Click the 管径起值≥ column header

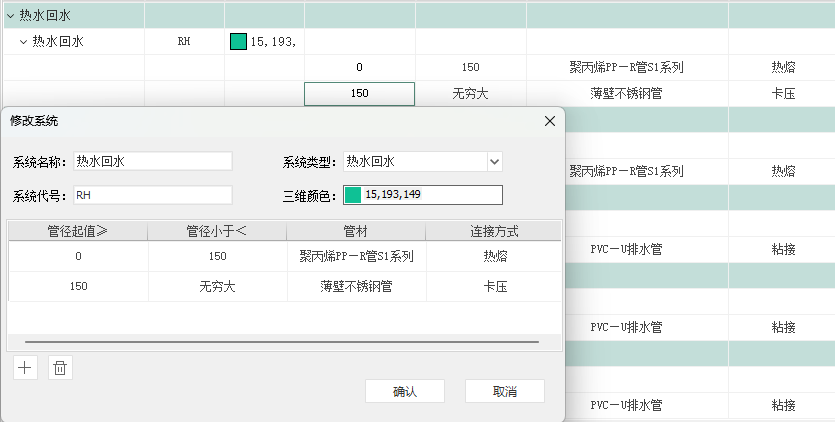[78, 231]
